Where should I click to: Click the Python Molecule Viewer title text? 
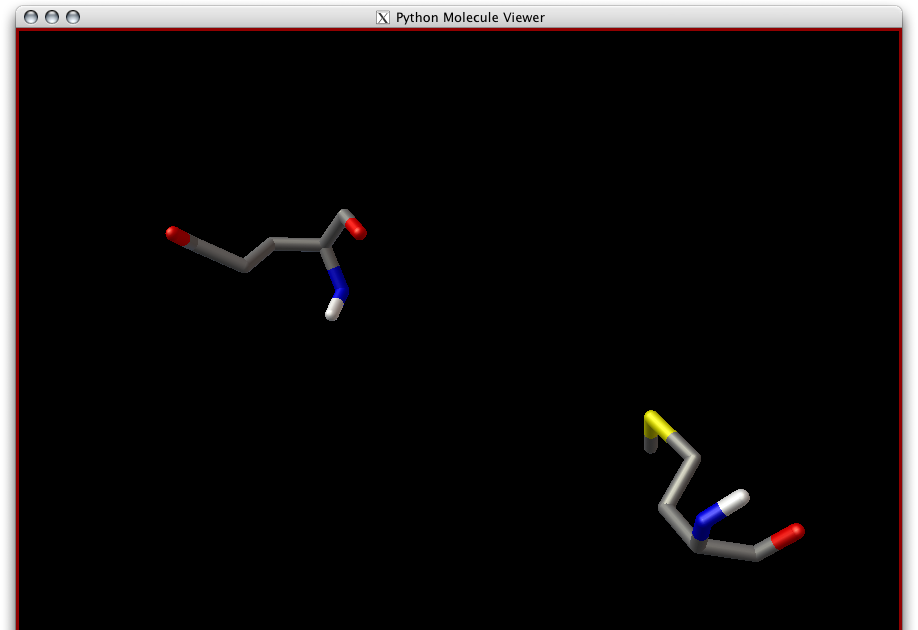coord(471,17)
